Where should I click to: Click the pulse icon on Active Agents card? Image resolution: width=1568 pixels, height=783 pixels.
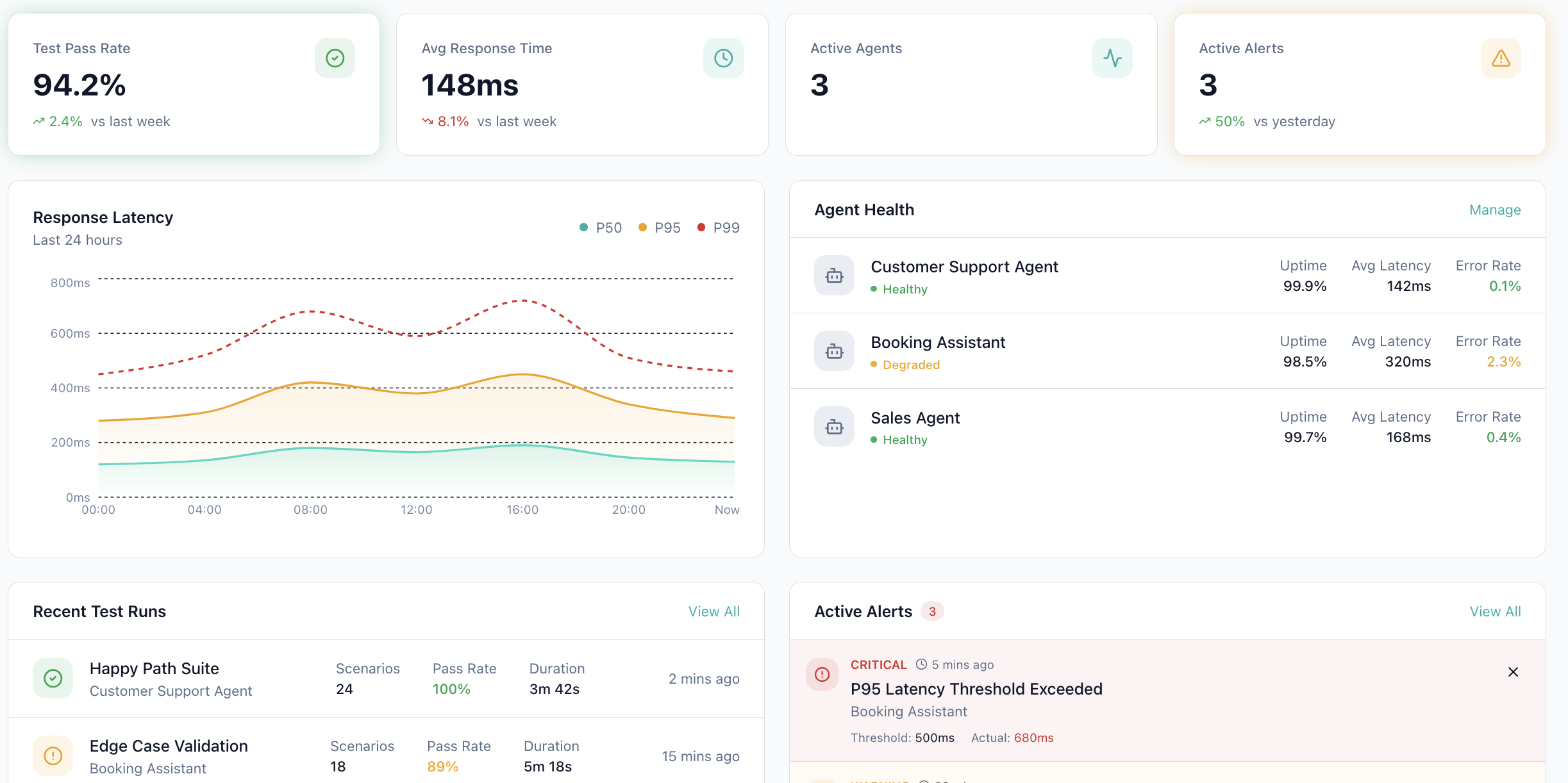click(1112, 58)
